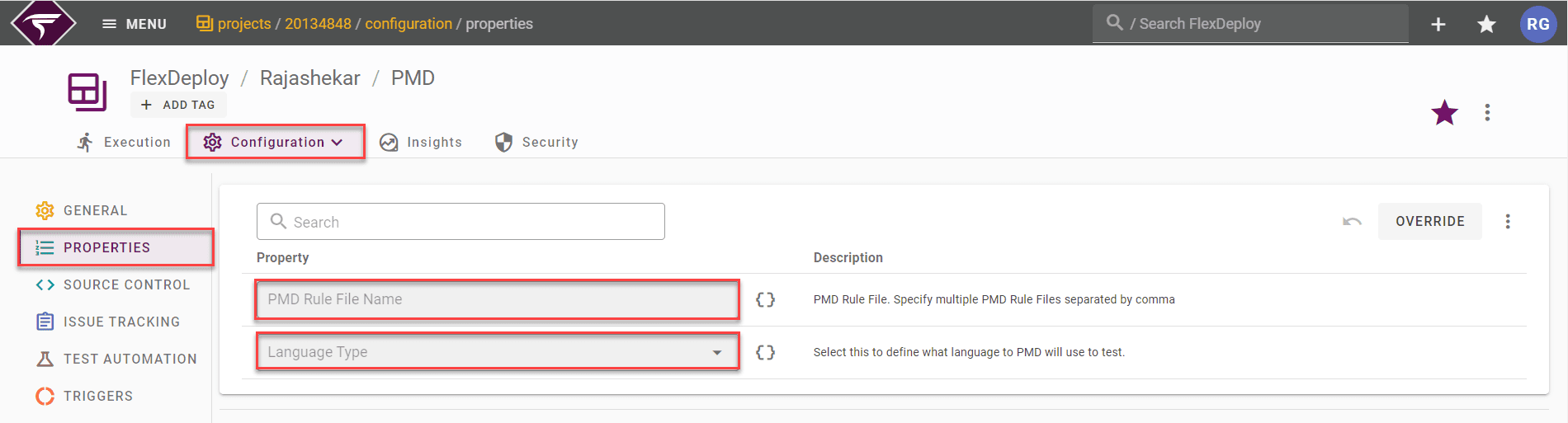Expand the Configuration tab dropdown
The image size is (1568, 423).
pyautogui.click(x=275, y=142)
